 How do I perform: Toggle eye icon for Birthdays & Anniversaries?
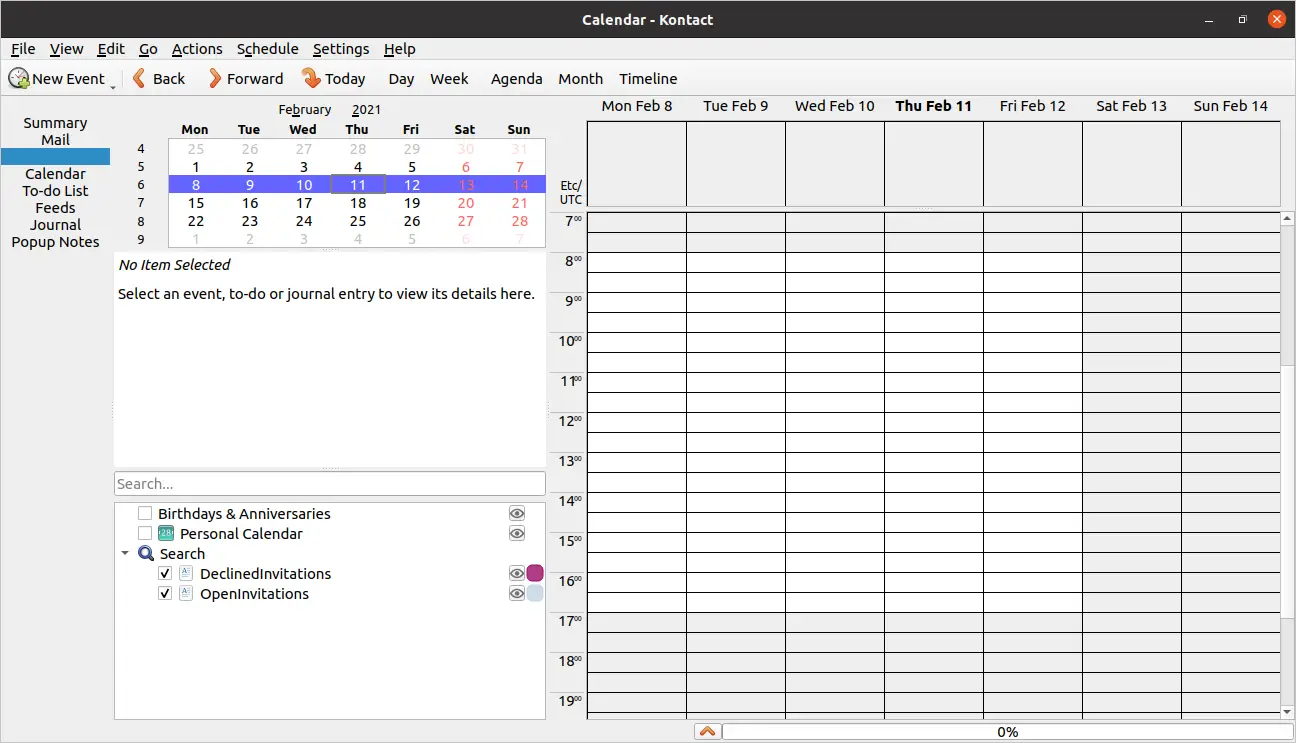pos(517,513)
